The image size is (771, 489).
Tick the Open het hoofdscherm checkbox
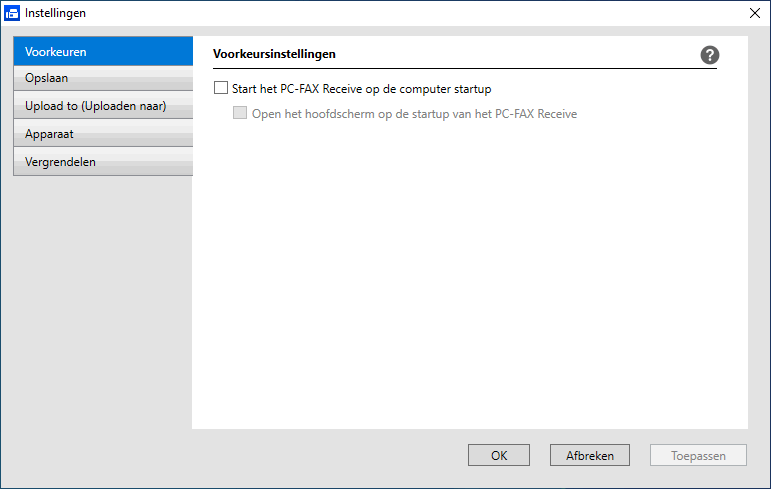[x=240, y=113]
